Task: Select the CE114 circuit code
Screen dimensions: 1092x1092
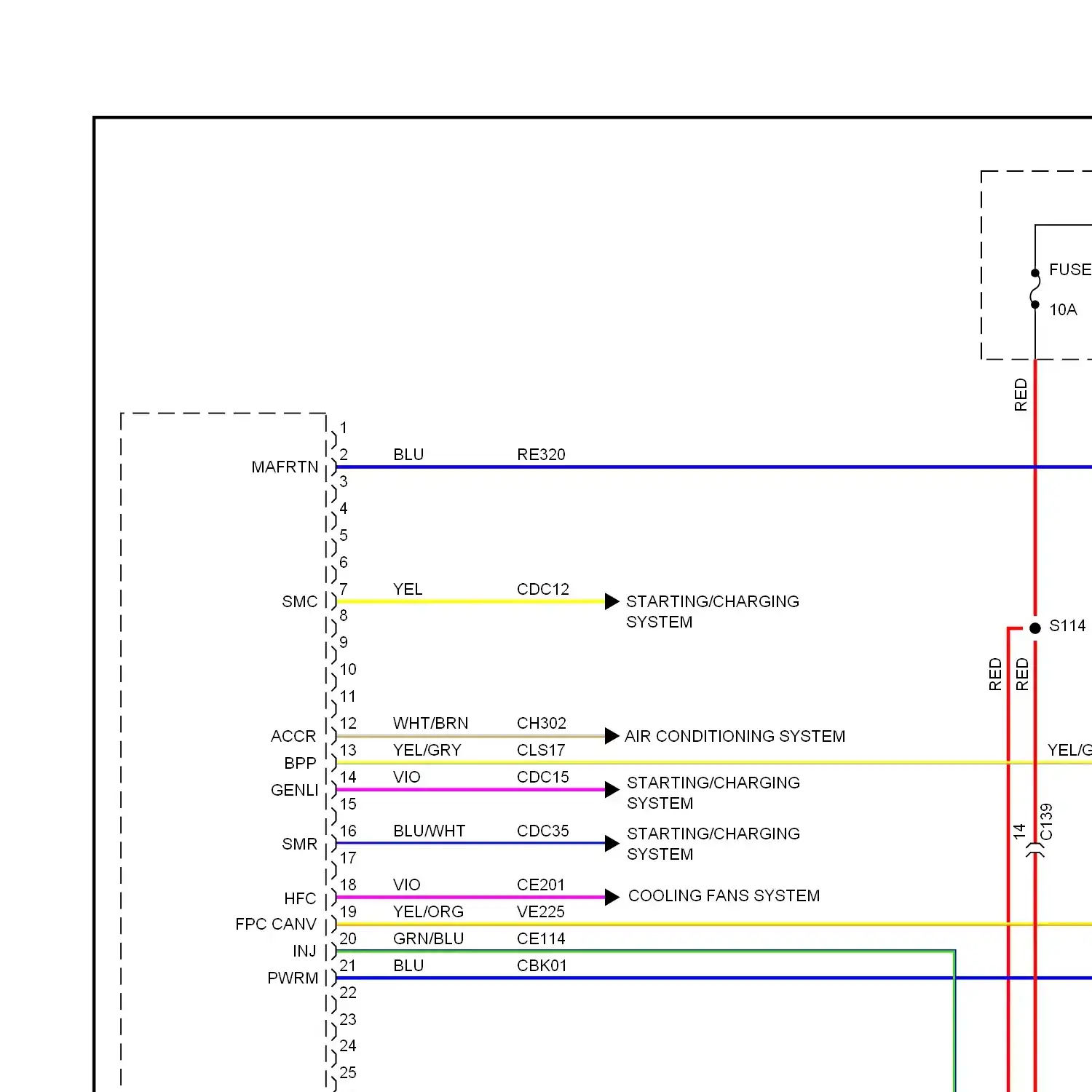Action: point(541,938)
